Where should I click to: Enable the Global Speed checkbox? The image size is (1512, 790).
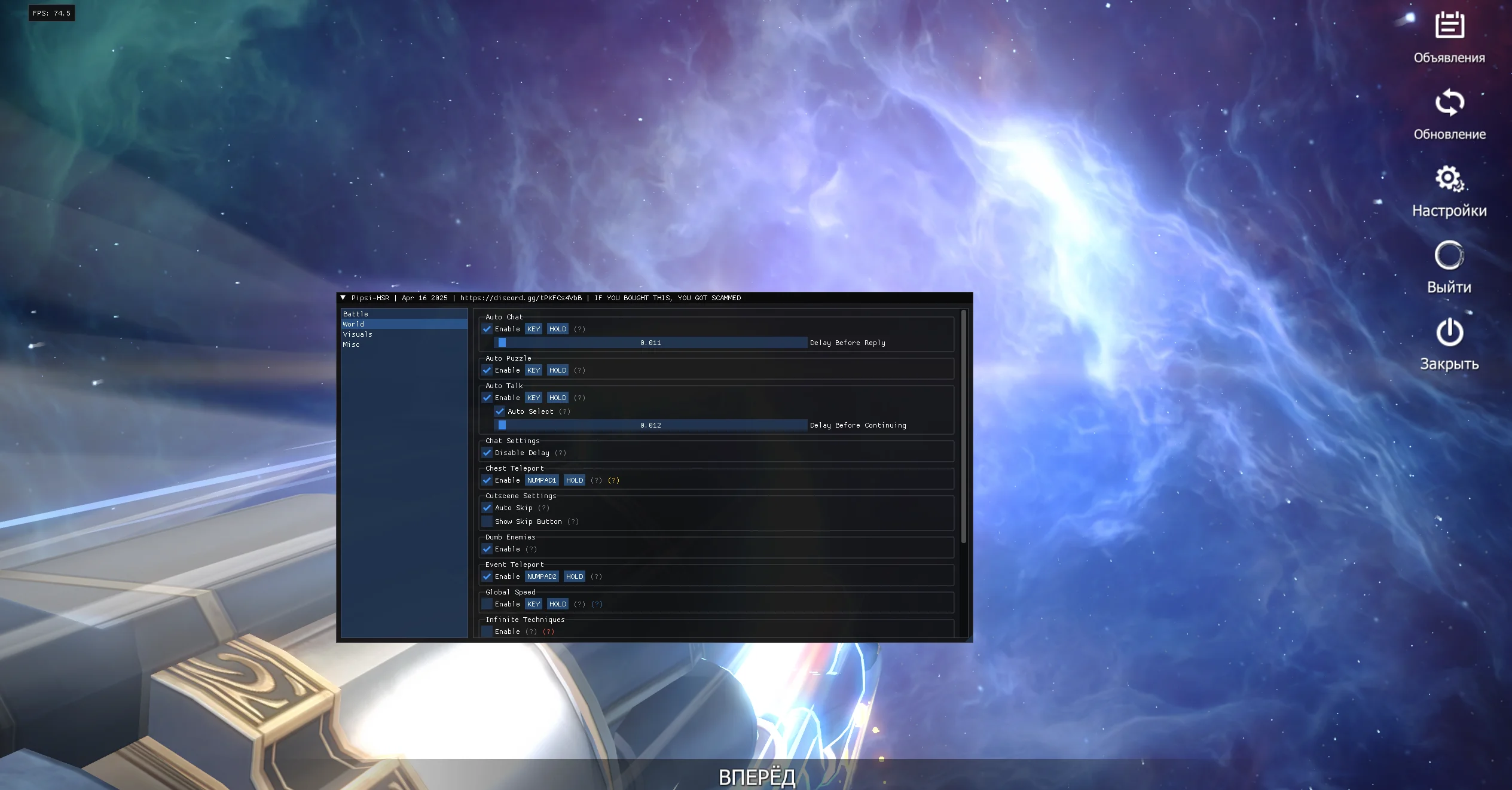(x=487, y=604)
